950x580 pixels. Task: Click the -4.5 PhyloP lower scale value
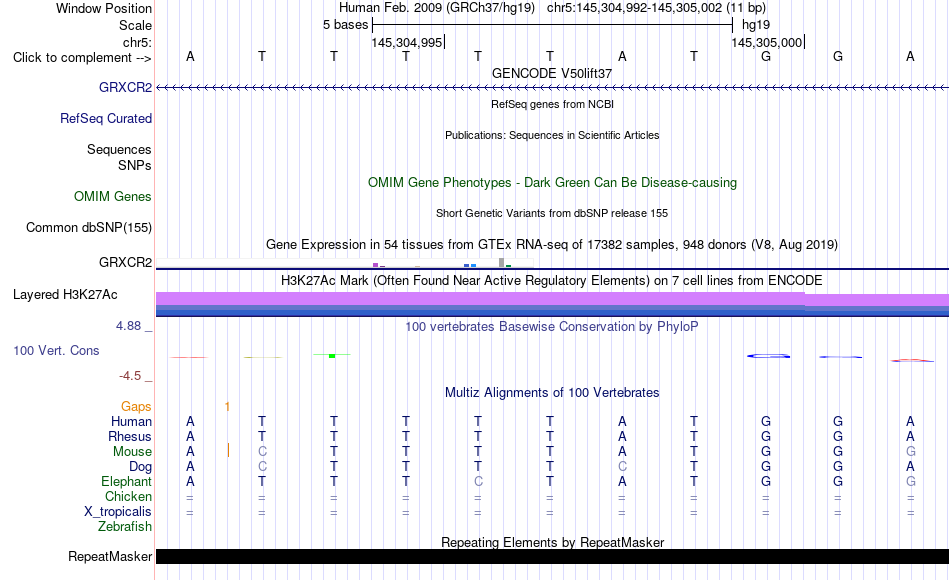[130, 376]
